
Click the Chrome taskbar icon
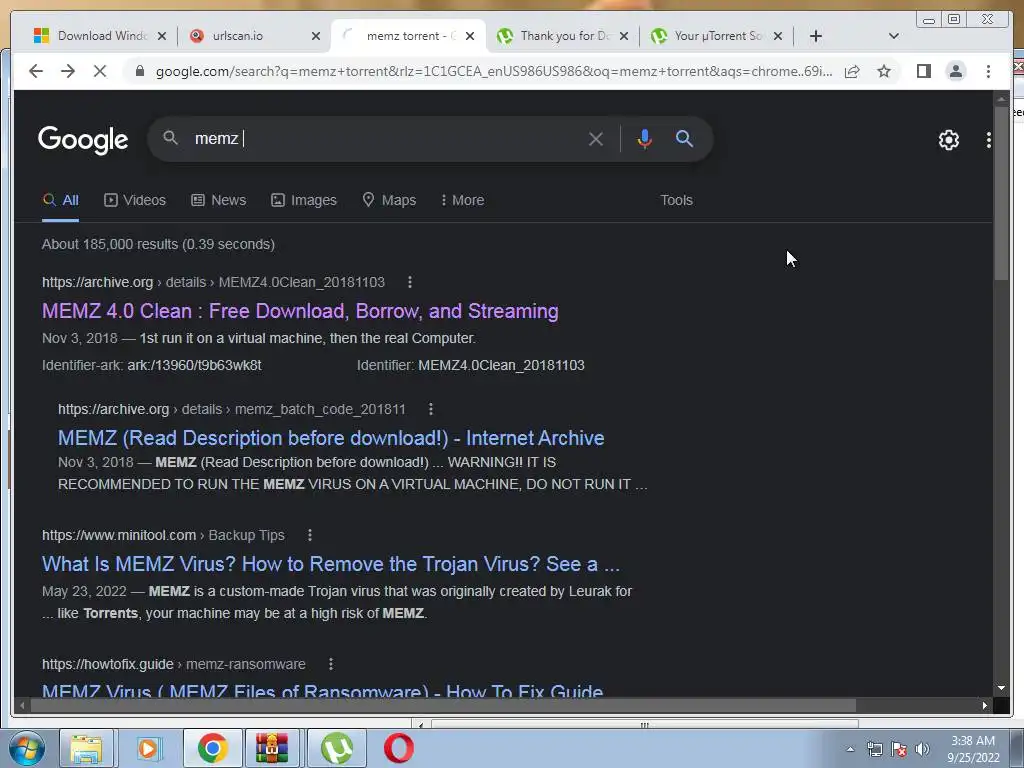click(x=212, y=749)
